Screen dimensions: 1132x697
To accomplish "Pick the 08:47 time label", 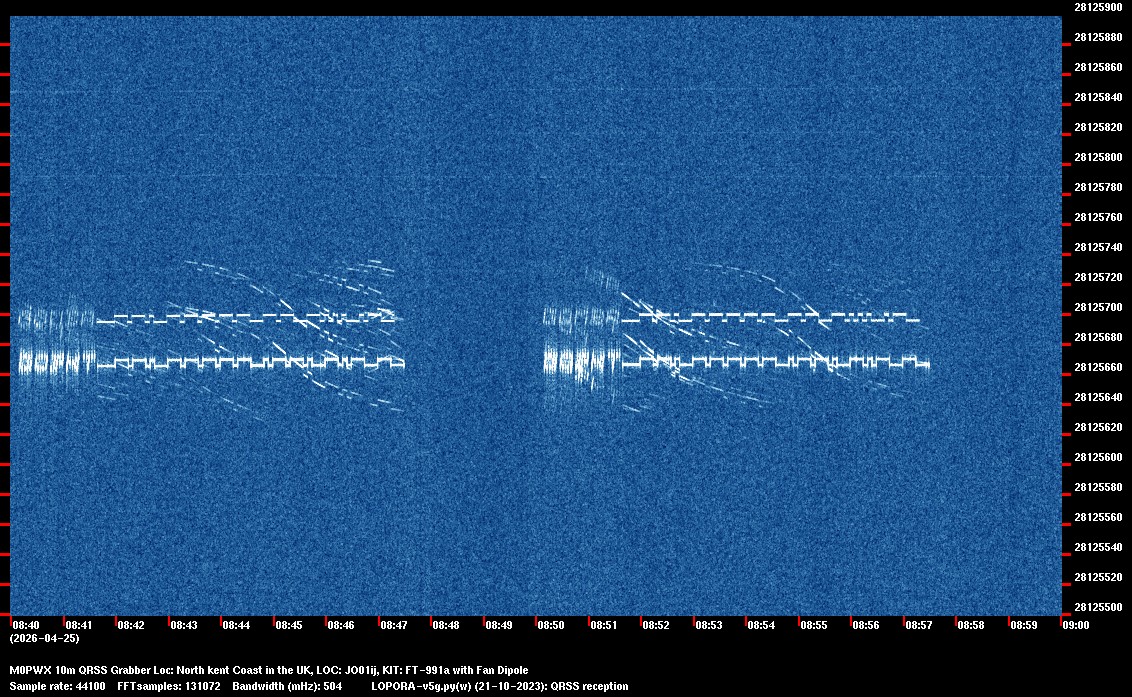I will (393, 625).
